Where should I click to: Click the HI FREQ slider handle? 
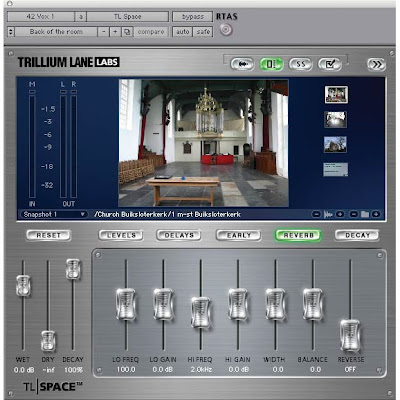click(x=201, y=312)
